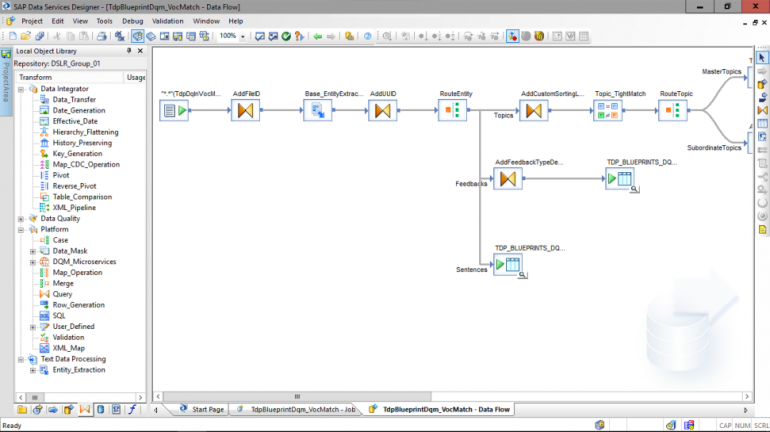Image resolution: width=770 pixels, height=432 pixels.
Task: Click the AddCustomSortingL query node
Action: pyautogui.click(x=534, y=110)
